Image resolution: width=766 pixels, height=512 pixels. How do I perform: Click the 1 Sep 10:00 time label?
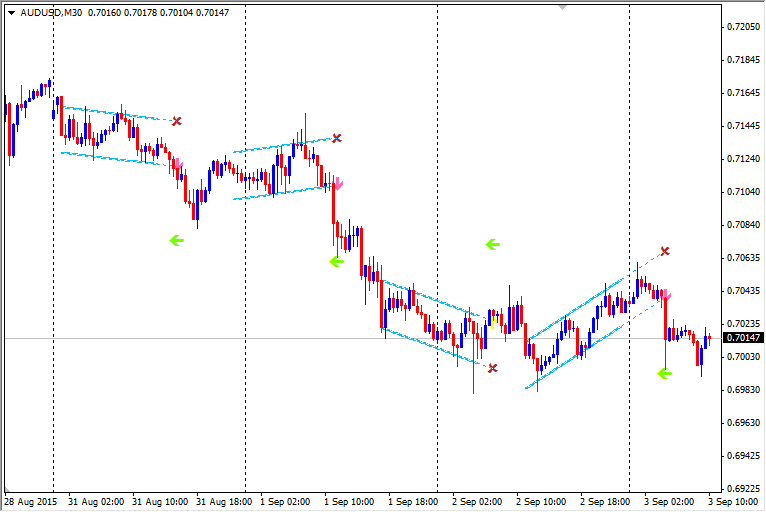(x=349, y=502)
